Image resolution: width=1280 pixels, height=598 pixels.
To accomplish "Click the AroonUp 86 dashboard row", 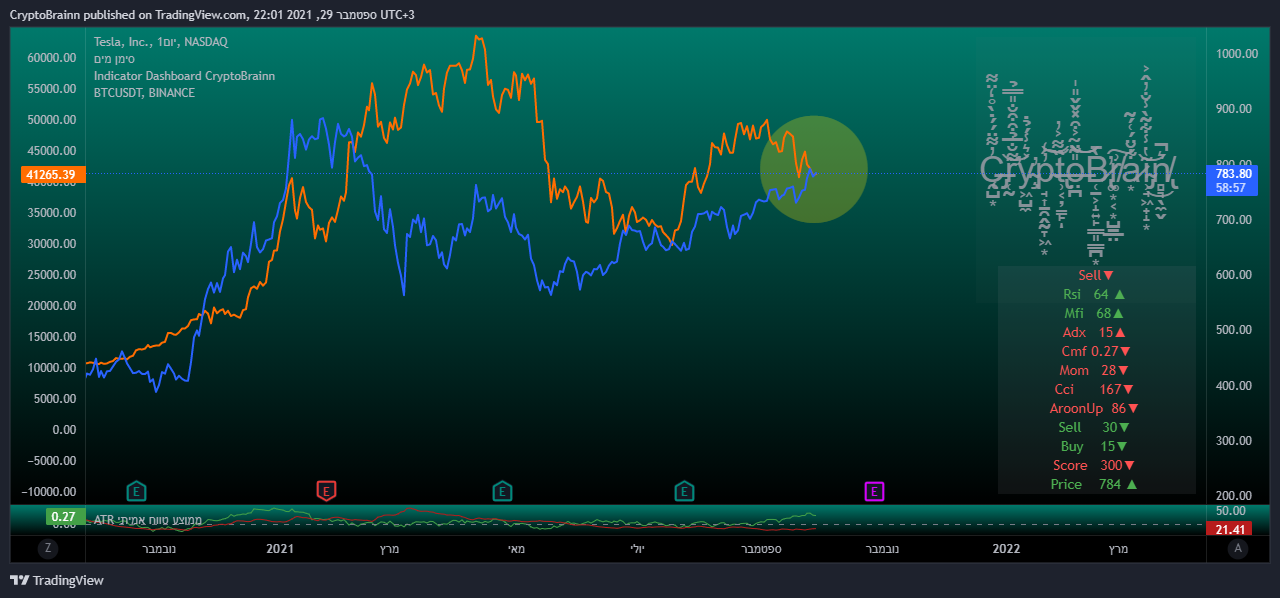I will 1095,408.
